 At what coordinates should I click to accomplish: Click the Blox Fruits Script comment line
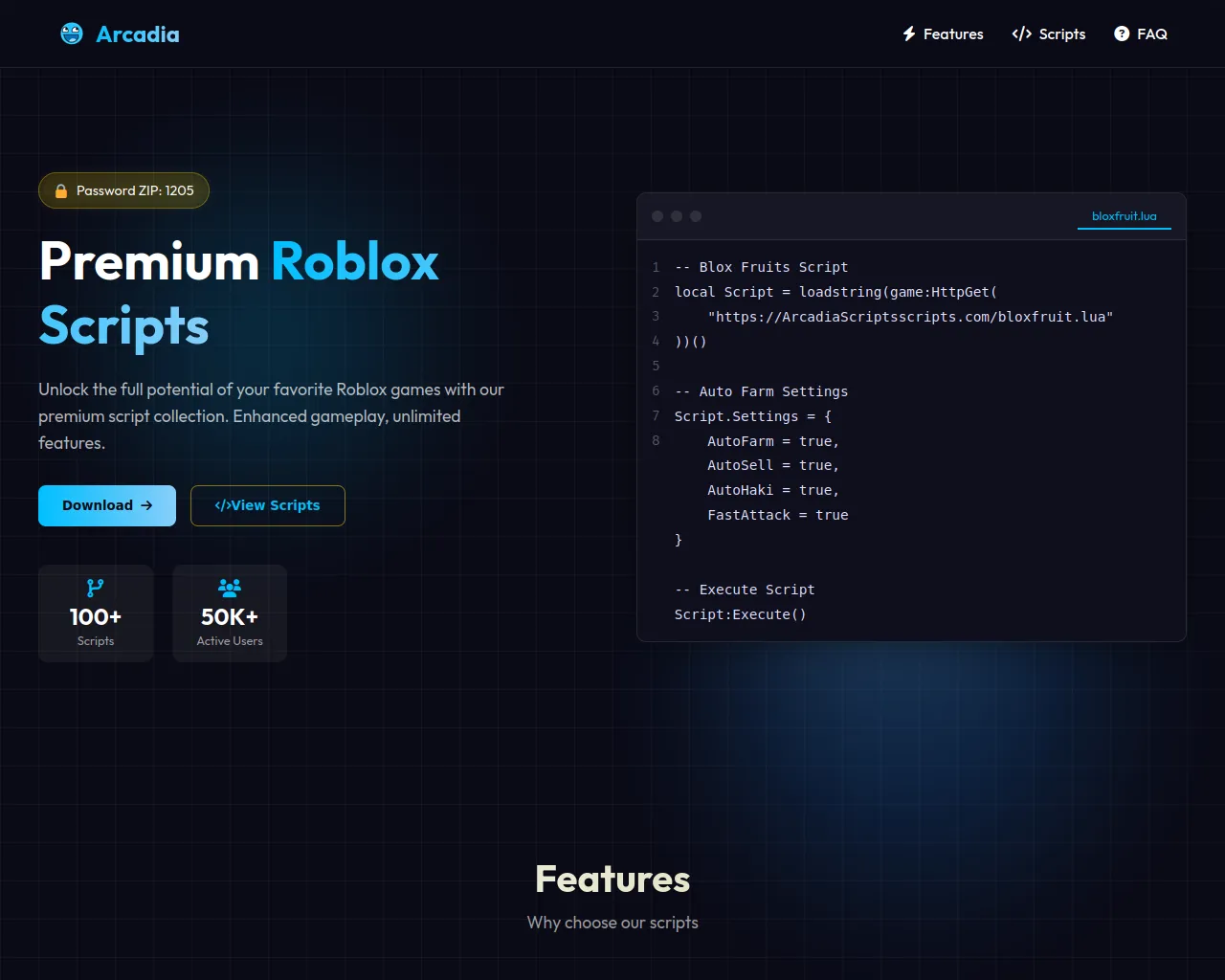point(761,267)
